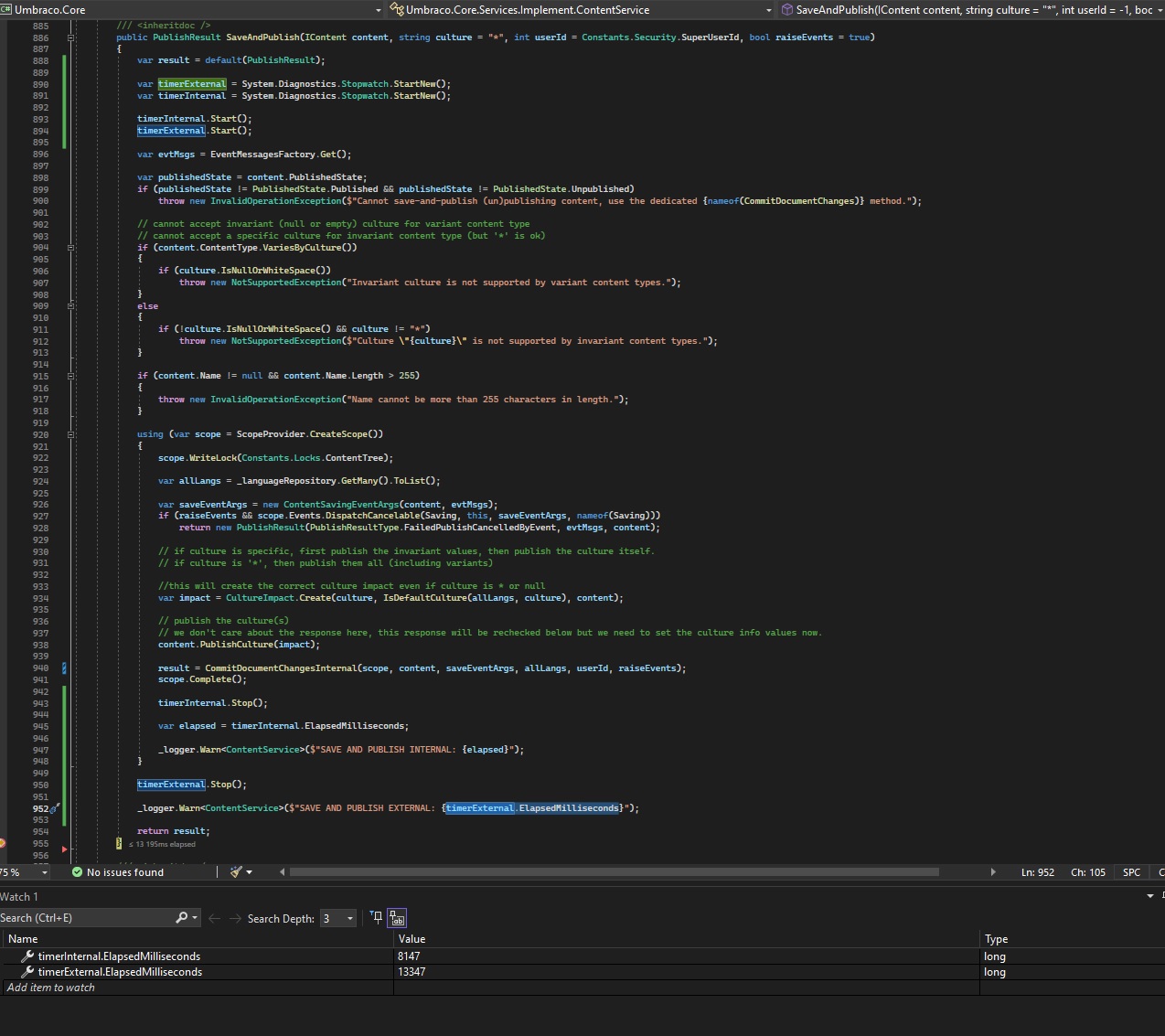This screenshot has height=1036, width=1165.
Task: Collapse the using scope block at line 920
Action: (x=70, y=434)
